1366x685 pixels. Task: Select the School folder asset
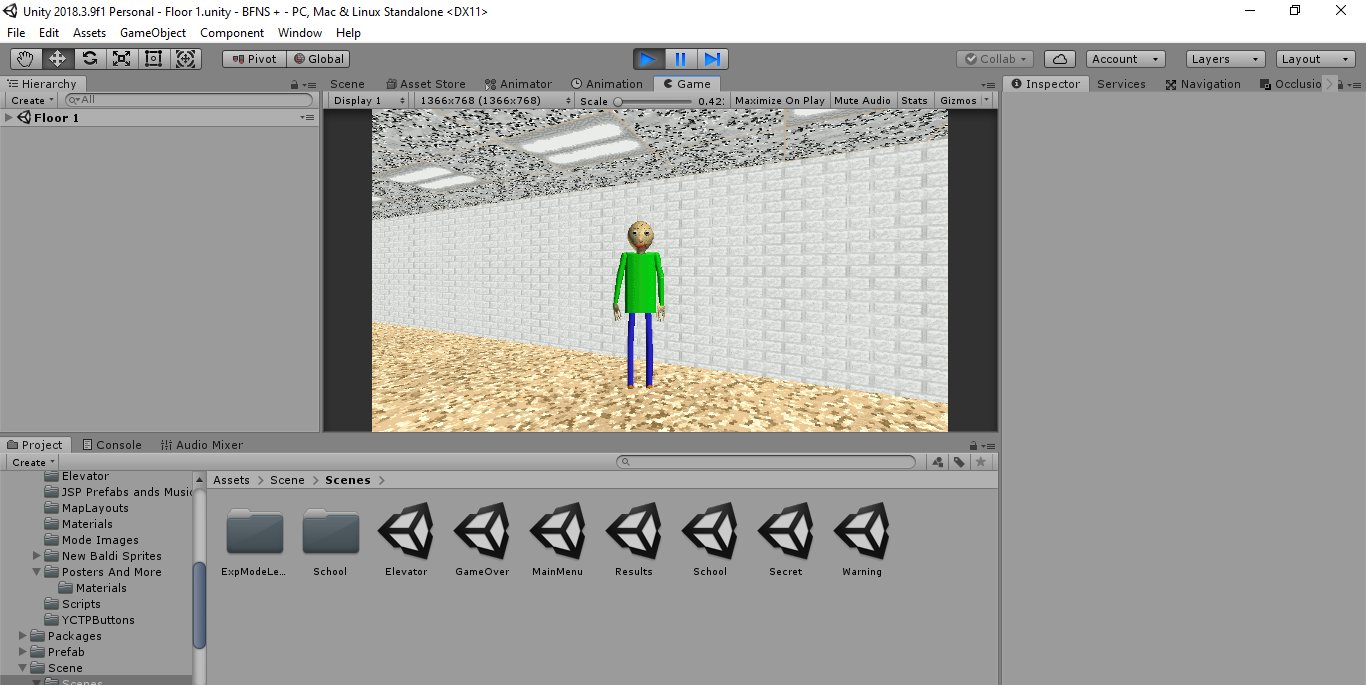(330, 541)
